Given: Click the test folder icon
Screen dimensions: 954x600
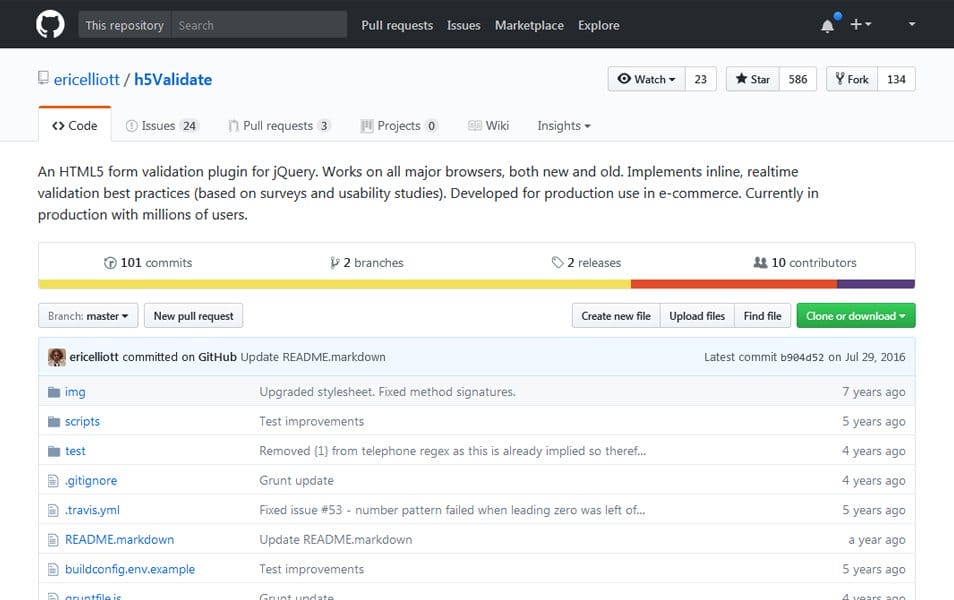Looking at the screenshot, I should 54,451.
